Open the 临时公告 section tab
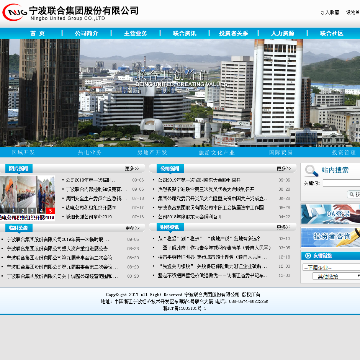This screenshot has width=360, height=360. (19, 228)
